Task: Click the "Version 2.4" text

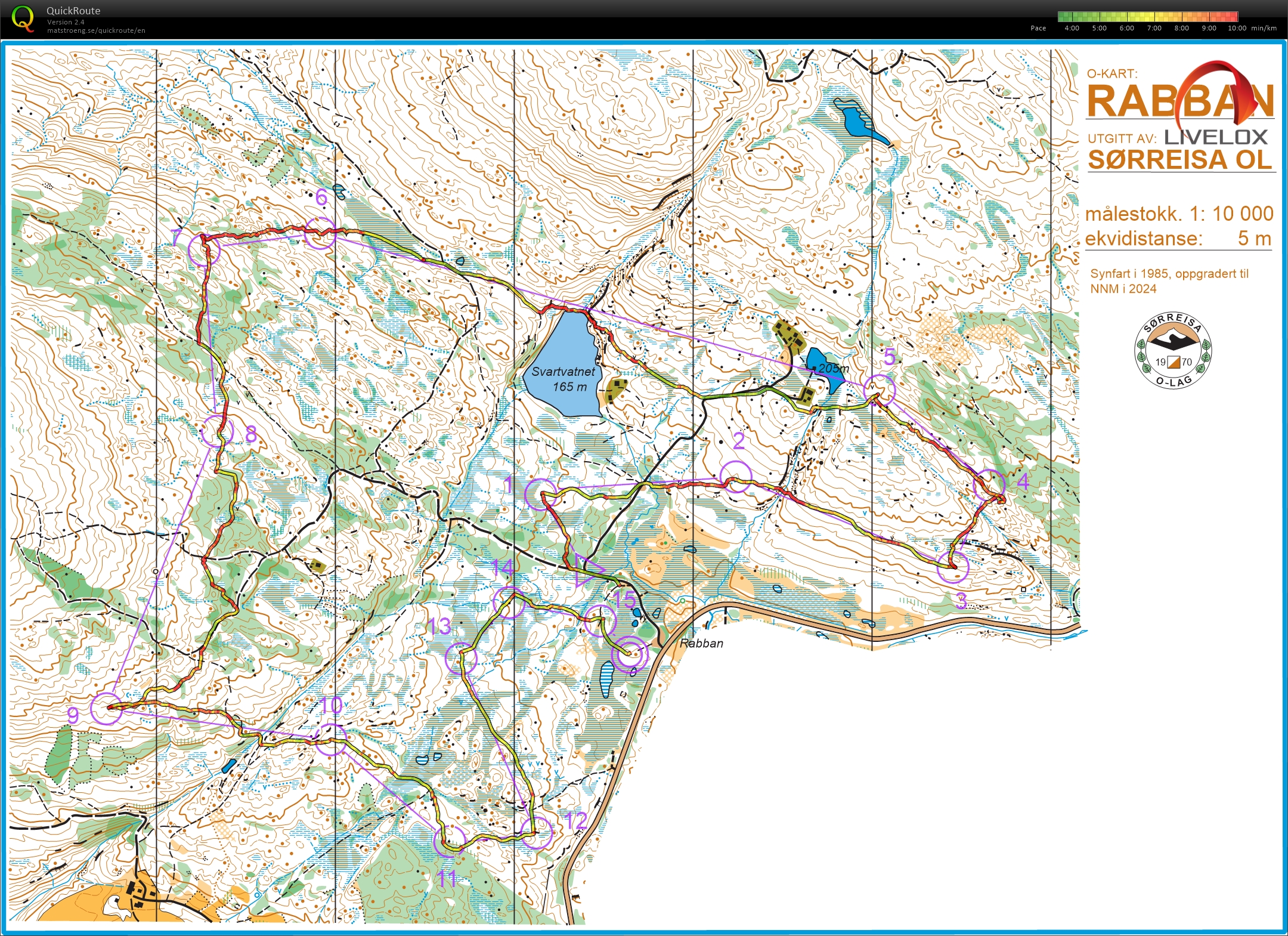Action: point(66,22)
